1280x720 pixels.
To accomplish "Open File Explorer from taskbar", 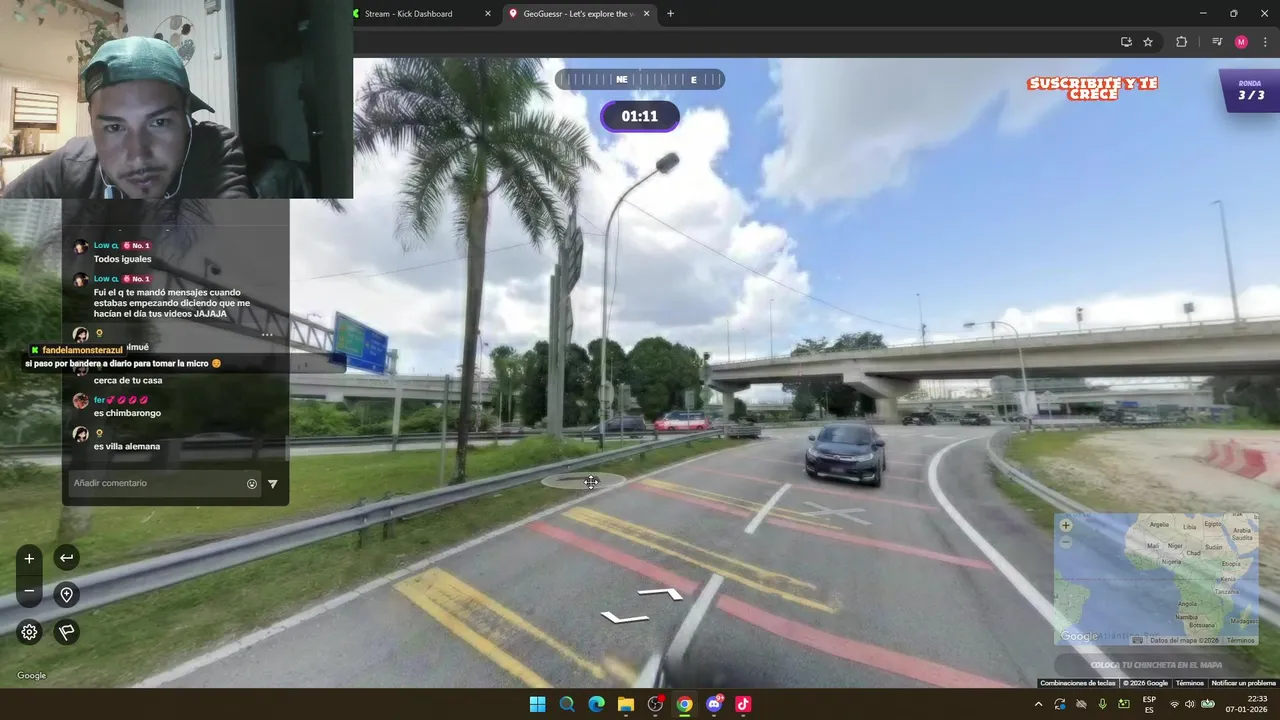I will click(626, 704).
